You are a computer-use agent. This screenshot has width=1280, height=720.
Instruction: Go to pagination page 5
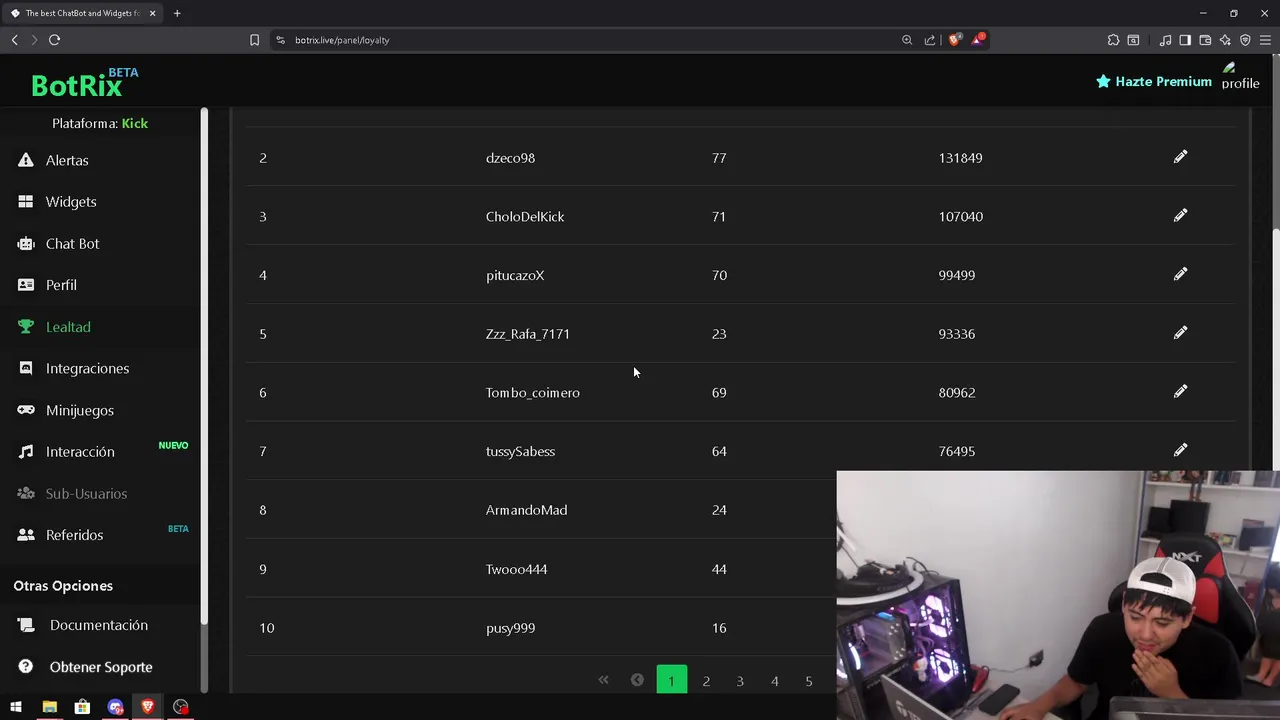pos(808,681)
